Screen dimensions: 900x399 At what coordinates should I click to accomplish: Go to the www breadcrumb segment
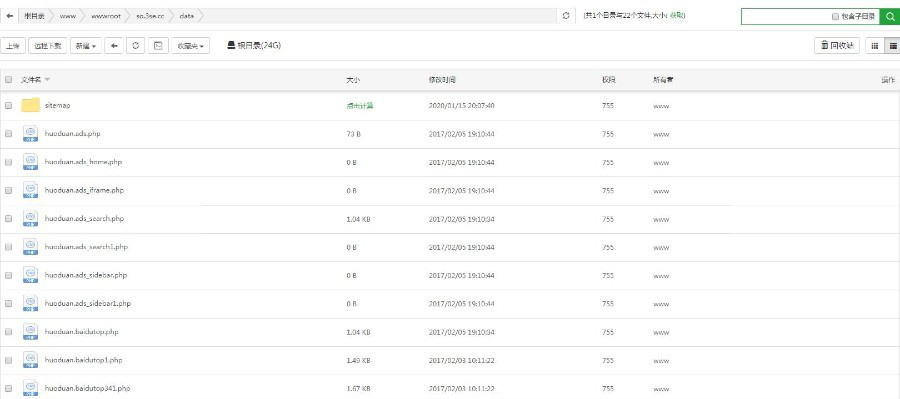coord(68,16)
